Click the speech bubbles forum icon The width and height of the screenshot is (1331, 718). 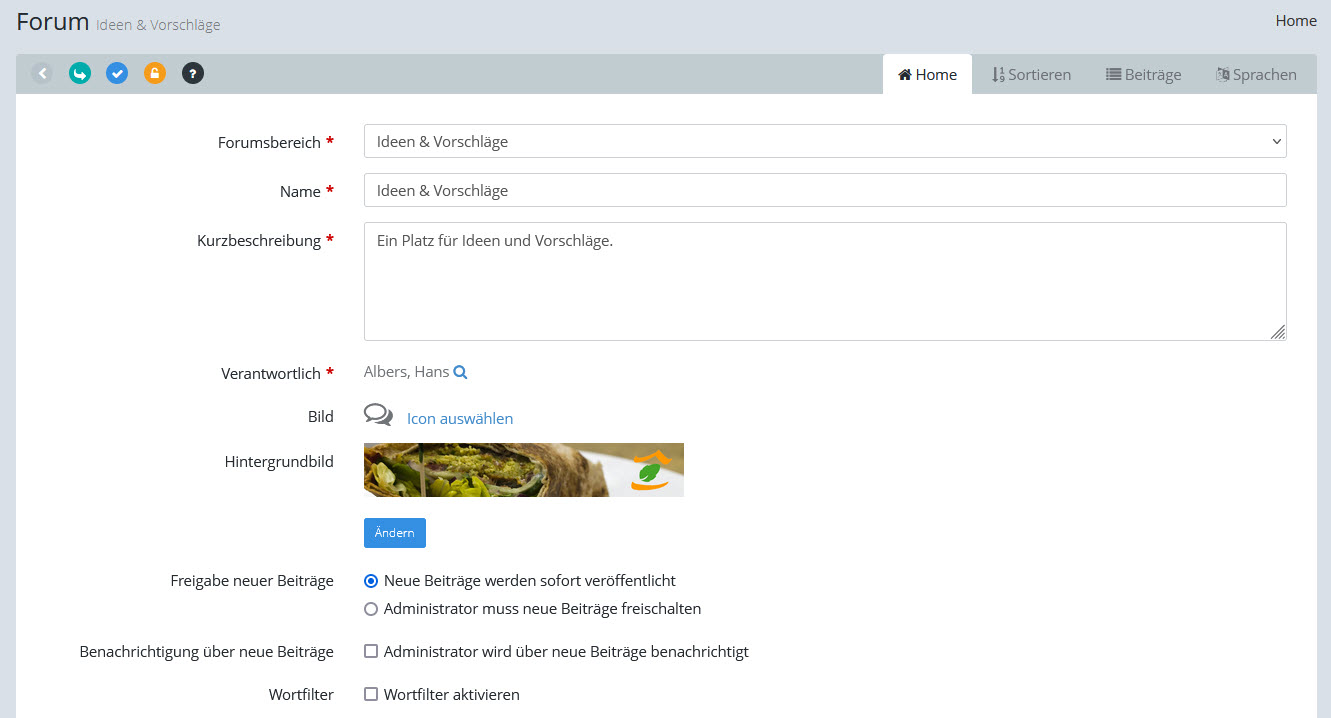coord(378,415)
